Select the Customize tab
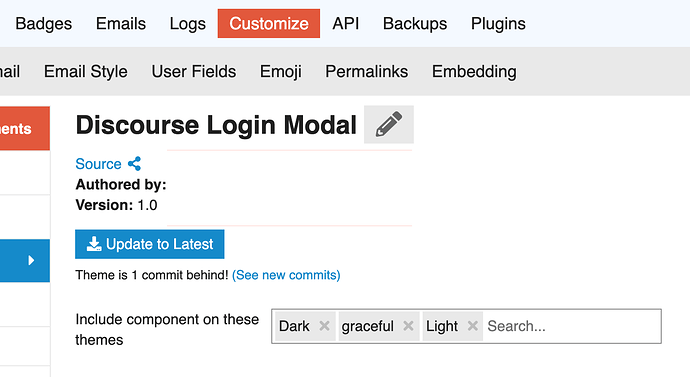 [x=269, y=23]
